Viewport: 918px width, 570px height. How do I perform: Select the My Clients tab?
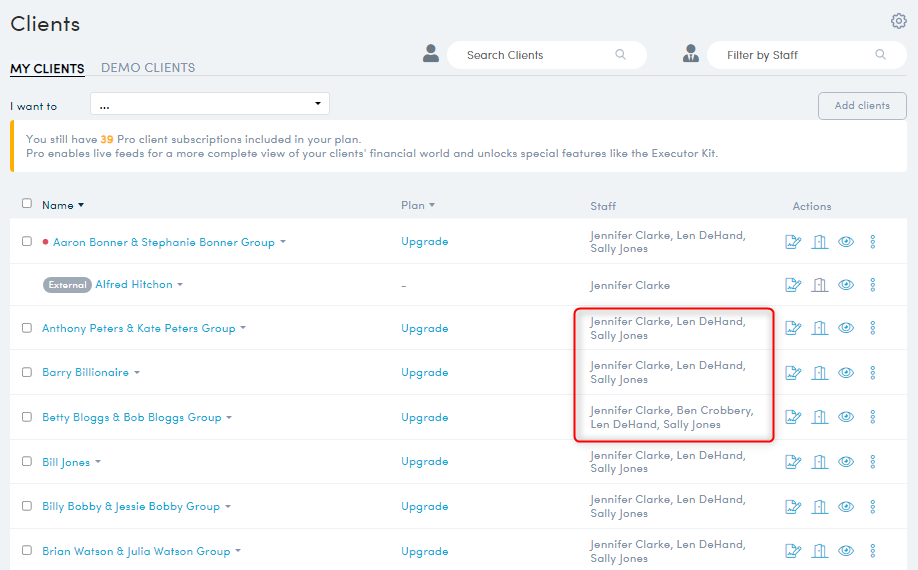point(47,68)
